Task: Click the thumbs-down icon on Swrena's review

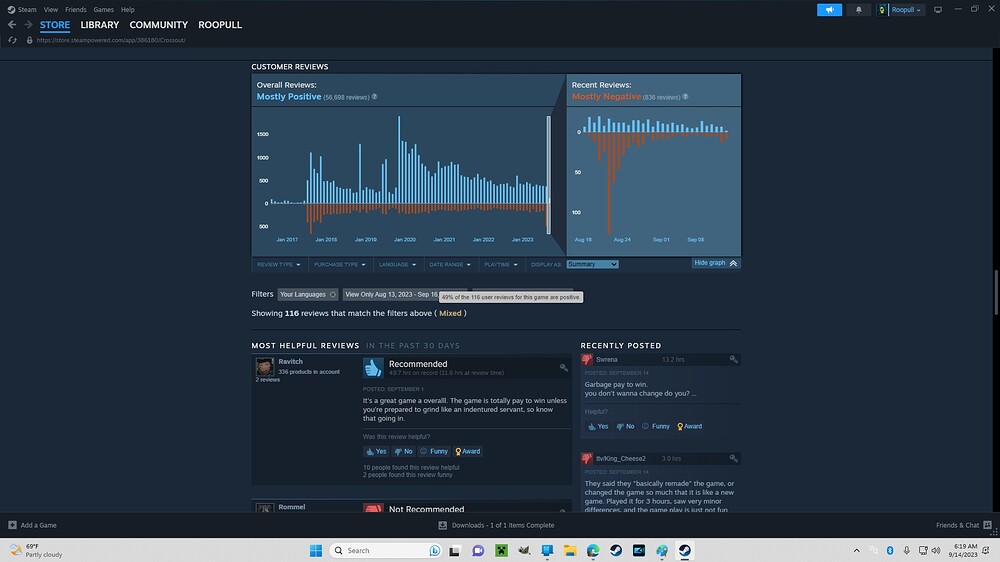Action: pyautogui.click(x=587, y=359)
